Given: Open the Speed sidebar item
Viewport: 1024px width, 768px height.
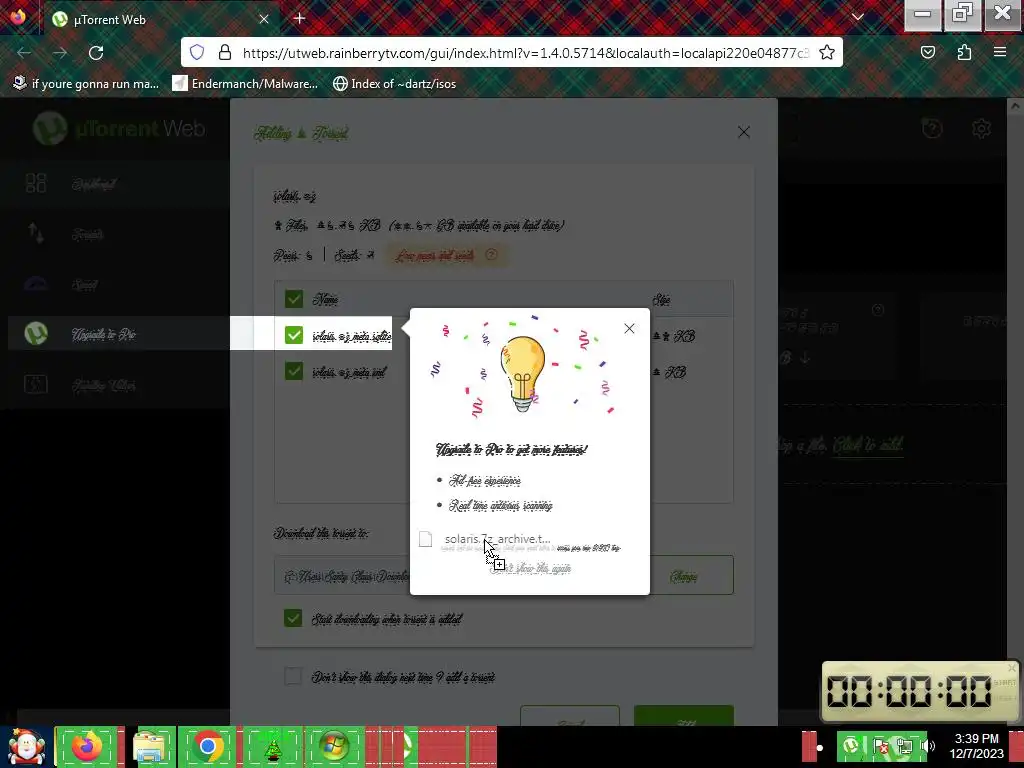Looking at the screenshot, I should point(115,284).
